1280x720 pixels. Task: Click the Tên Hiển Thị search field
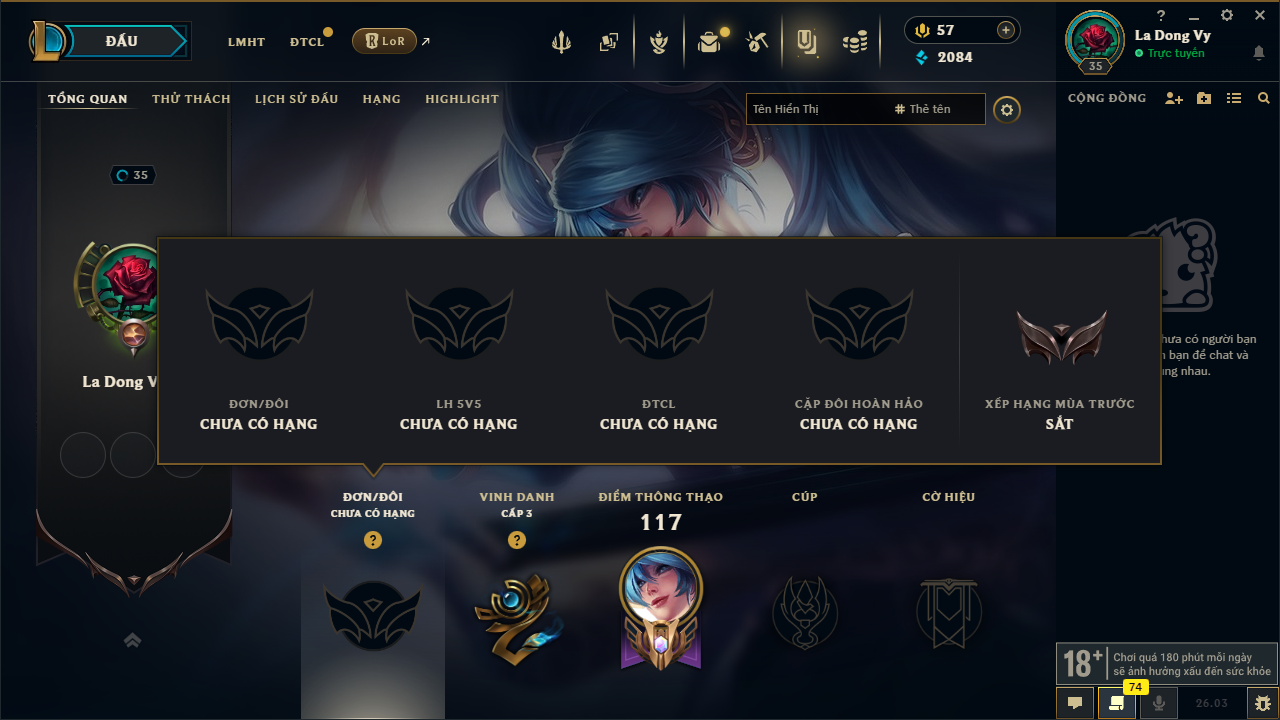(817, 109)
